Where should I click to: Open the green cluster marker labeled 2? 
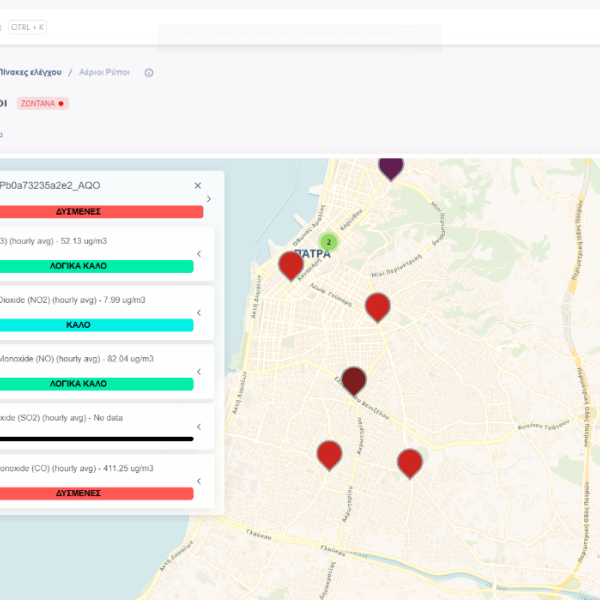point(328,241)
